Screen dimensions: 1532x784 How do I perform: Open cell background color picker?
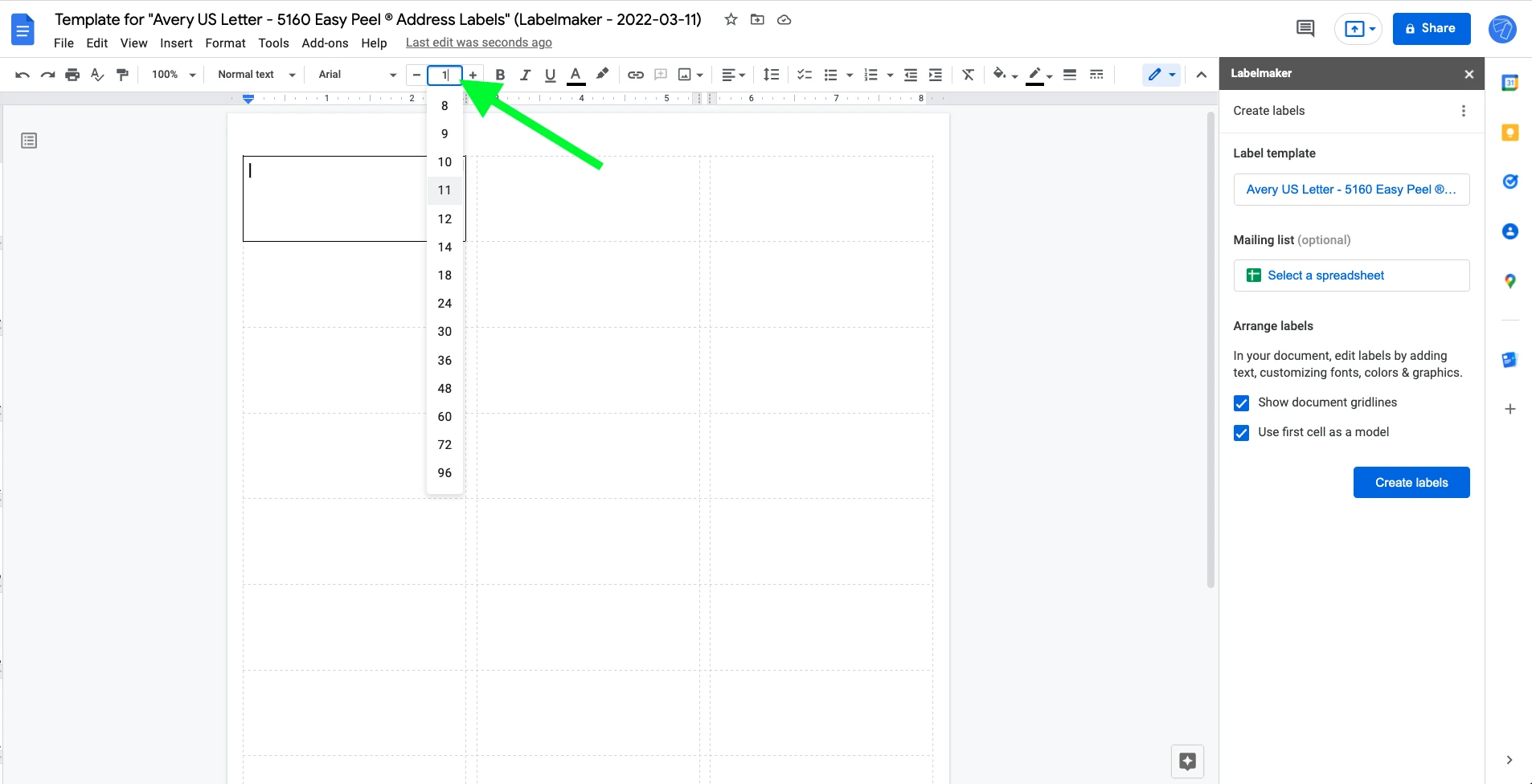pyautogui.click(x=1005, y=75)
